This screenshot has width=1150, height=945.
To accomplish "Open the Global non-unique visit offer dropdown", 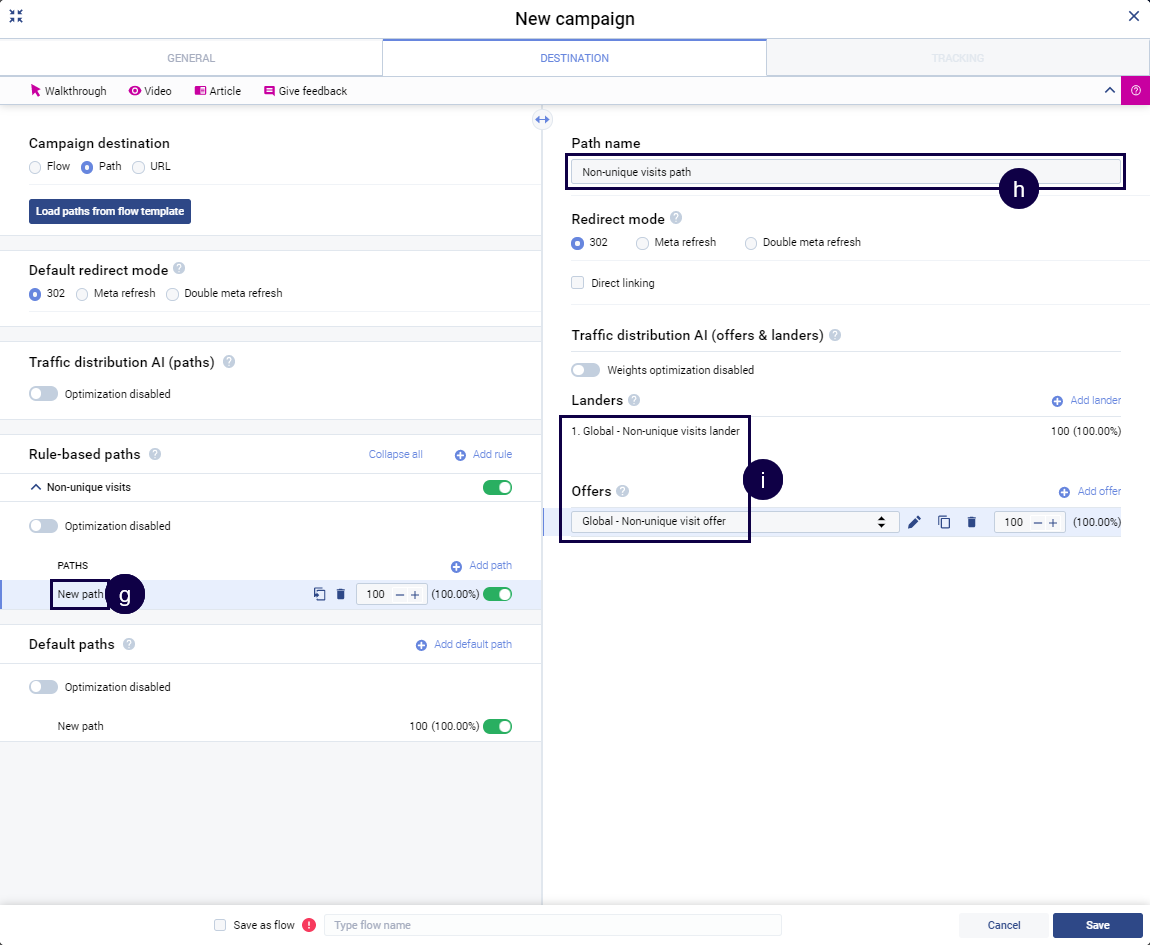I will [735, 522].
